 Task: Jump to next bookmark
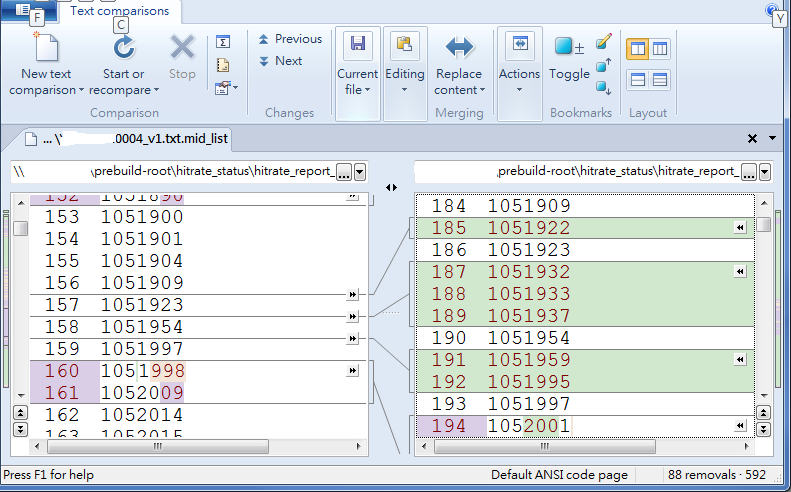click(604, 88)
